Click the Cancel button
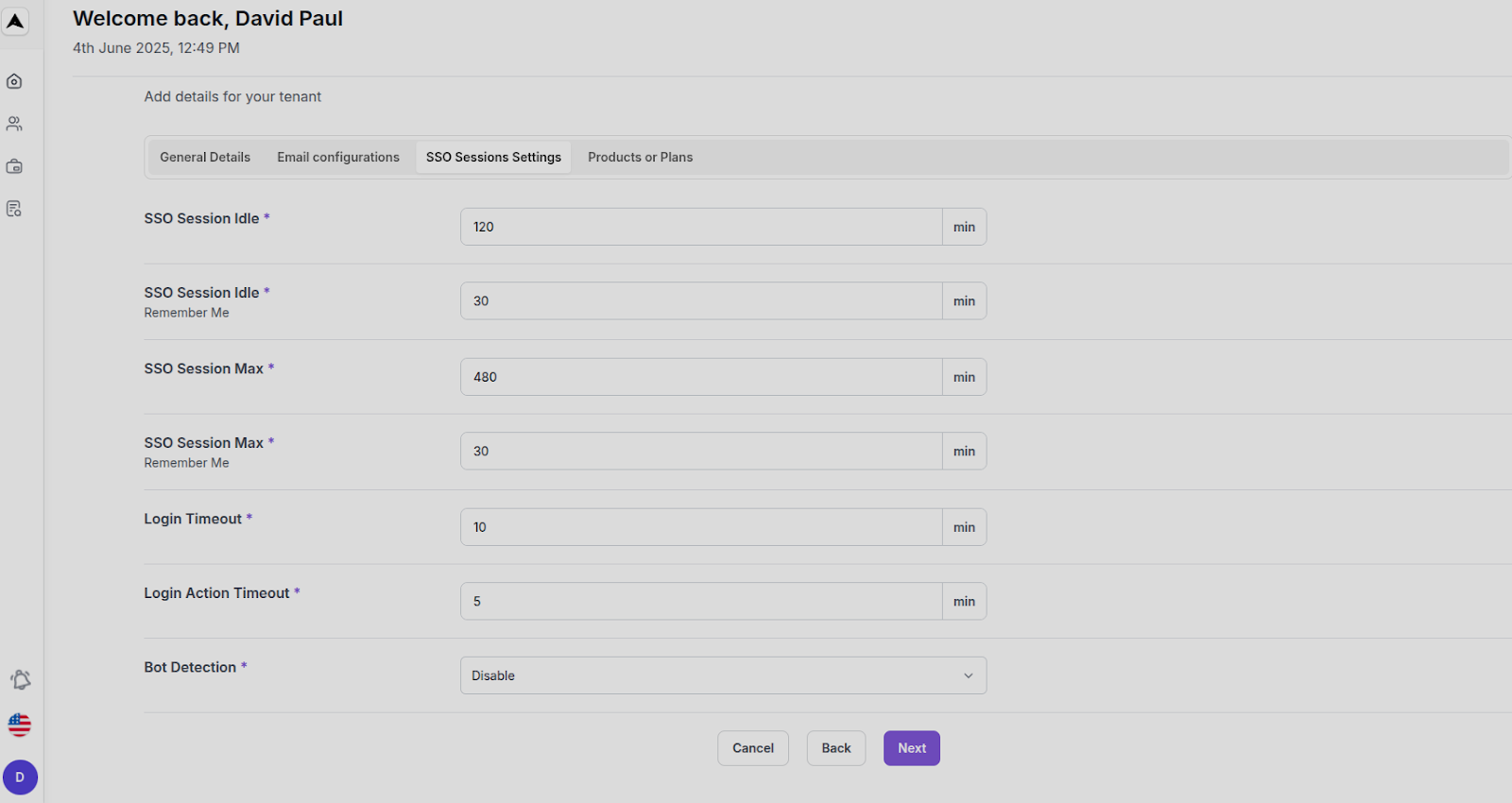 pyautogui.click(x=753, y=748)
